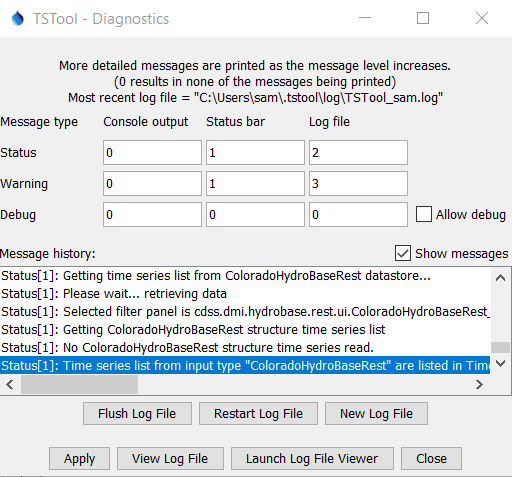This screenshot has height=477, width=512.
Task: Click the horizontal scroll left arrow
Action: point(10,385)
